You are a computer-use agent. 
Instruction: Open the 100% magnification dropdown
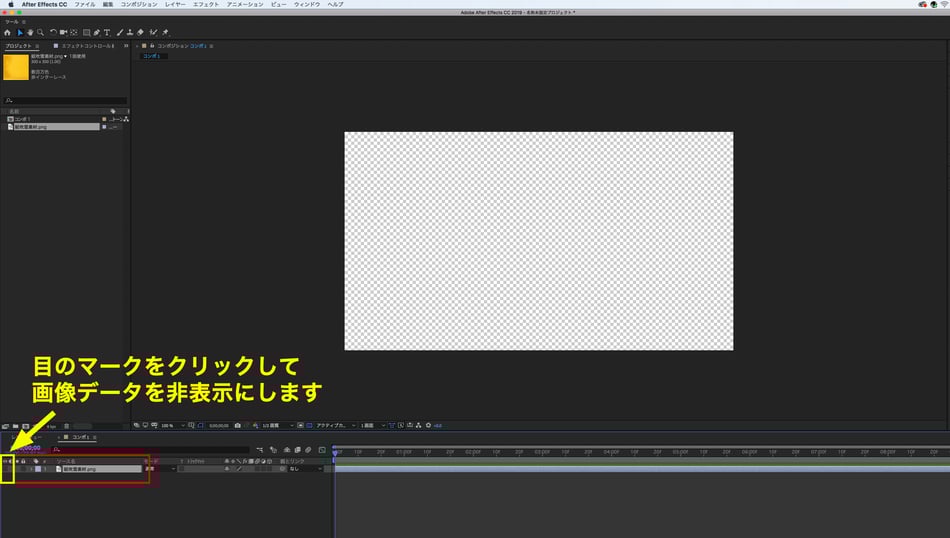coord(172,425)
